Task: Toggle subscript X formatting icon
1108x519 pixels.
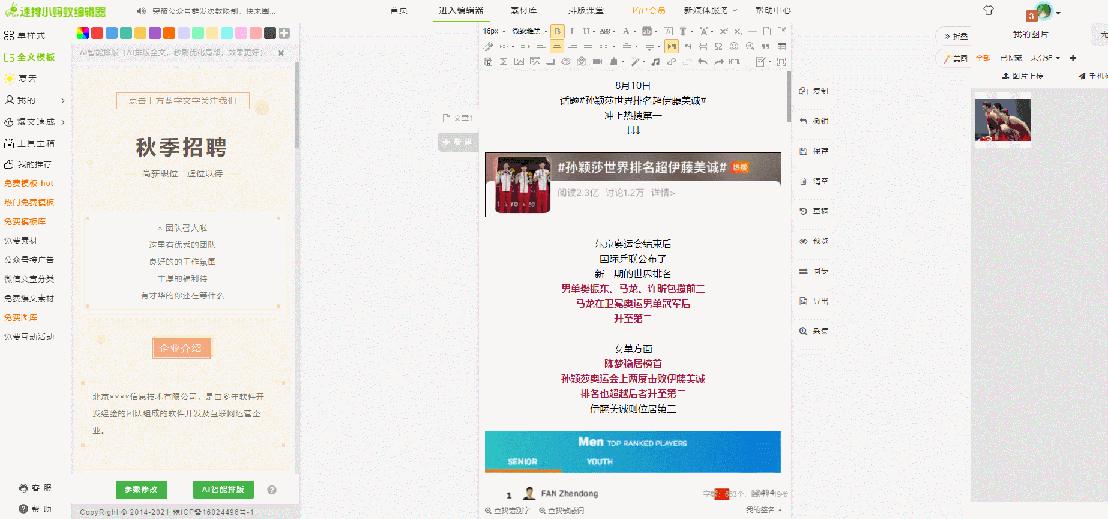Action: pyautogui.click(x=737, y=31)
